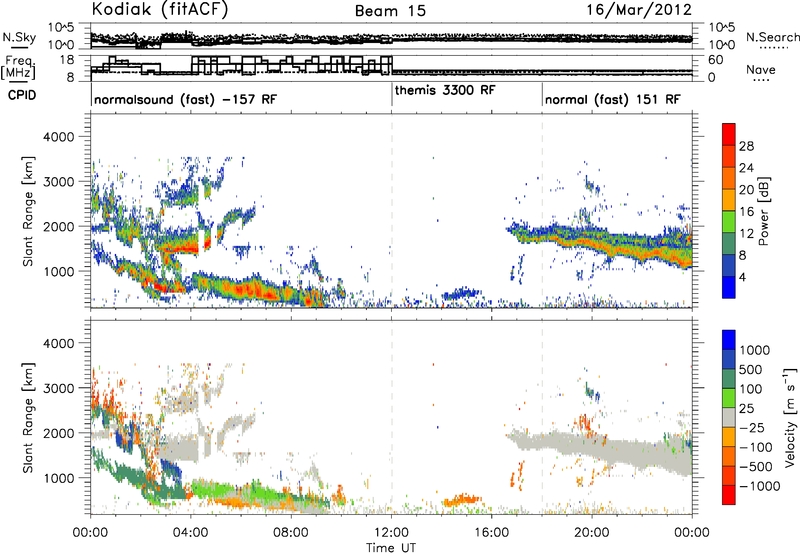Click the '12:00' time axis label
800x554 pixels.
click(391, 533)
